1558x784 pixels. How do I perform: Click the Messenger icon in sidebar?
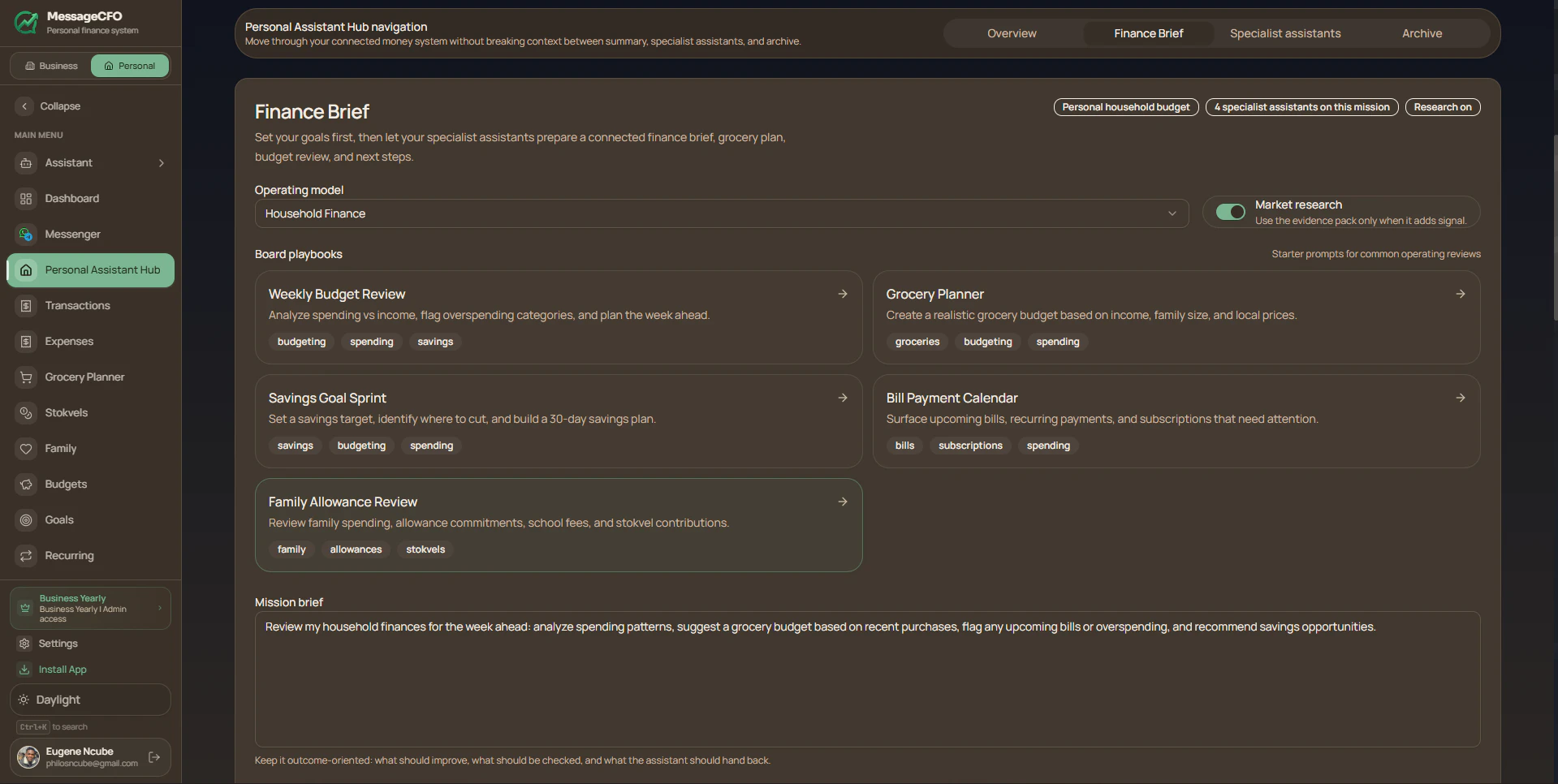[x=26, y=234]
